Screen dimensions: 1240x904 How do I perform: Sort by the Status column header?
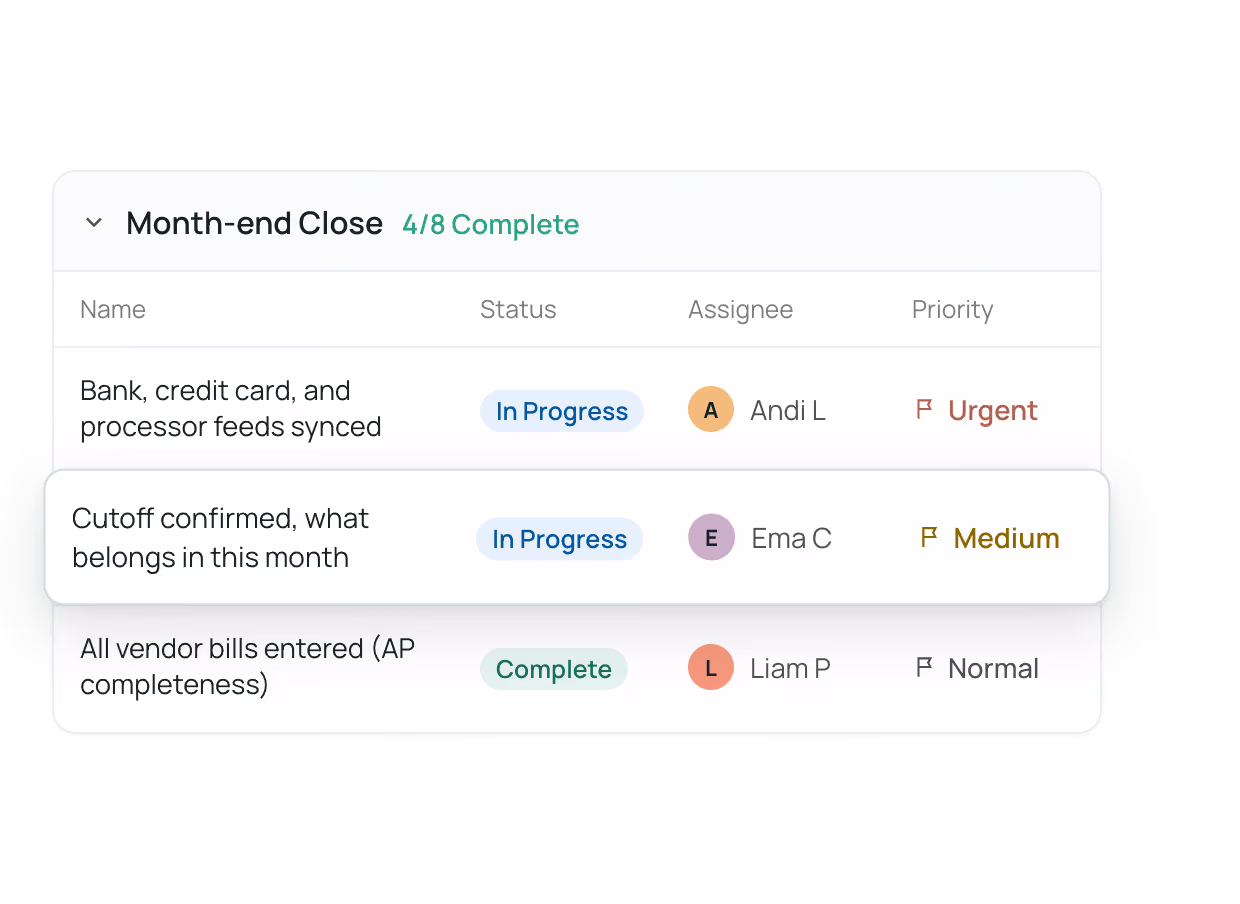pos(518,310)
